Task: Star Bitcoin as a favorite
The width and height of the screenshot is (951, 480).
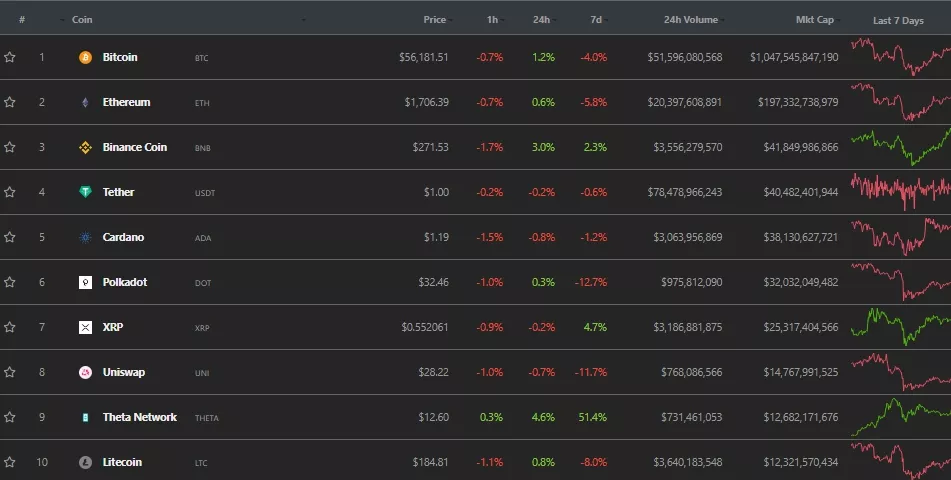Action: click(10, 58)
